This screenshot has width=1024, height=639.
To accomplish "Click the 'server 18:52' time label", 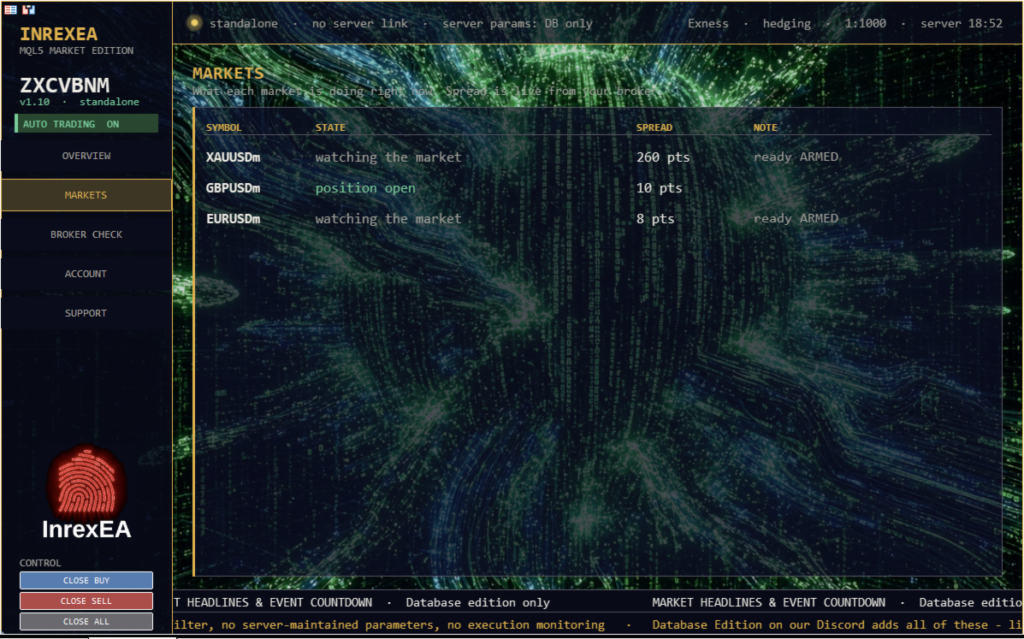I will pos(961,24).
